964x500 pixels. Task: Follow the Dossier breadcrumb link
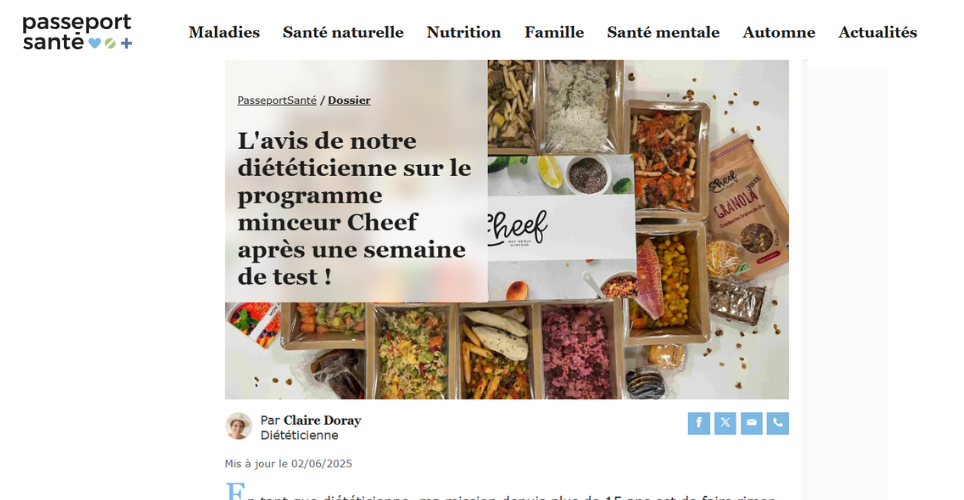(x=349, y=100)
